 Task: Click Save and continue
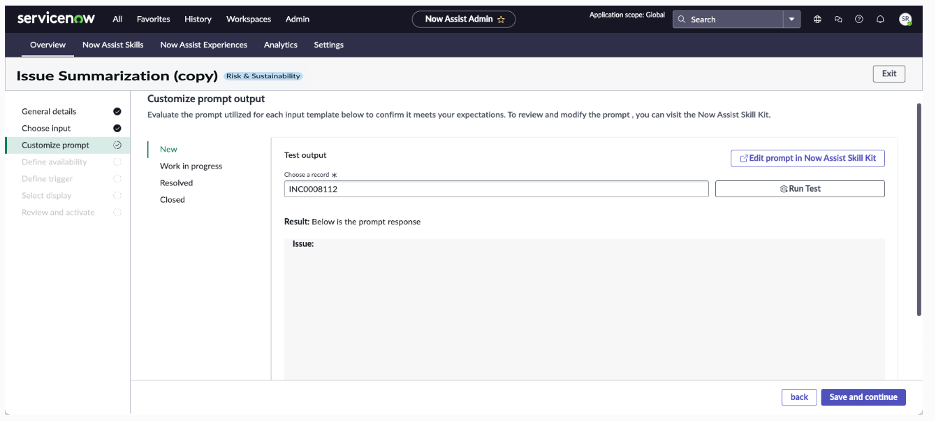coord(863,397)
